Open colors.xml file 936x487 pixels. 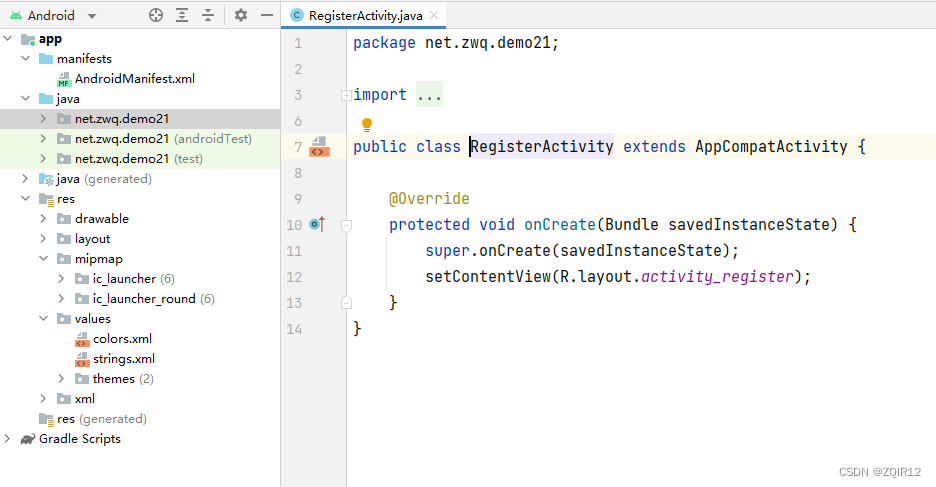tap(122, 339)
